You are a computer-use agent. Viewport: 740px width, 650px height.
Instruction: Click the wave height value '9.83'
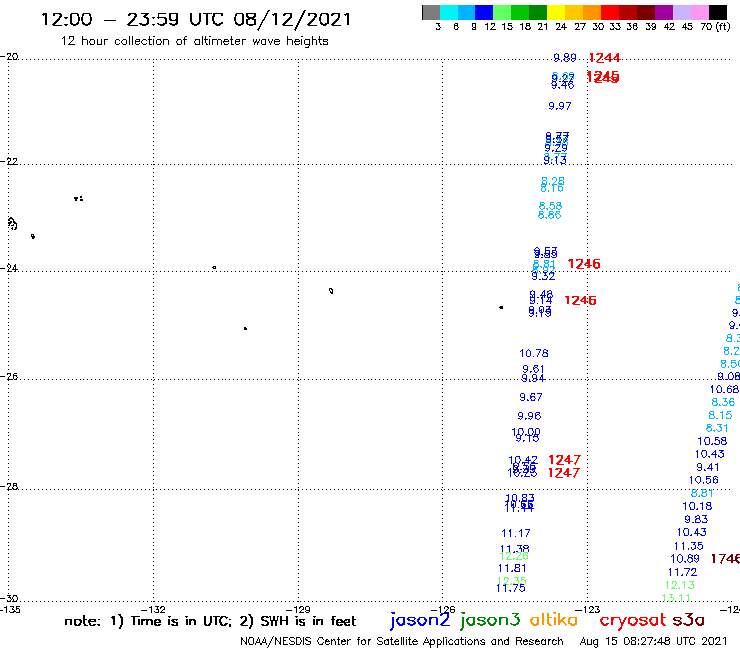click(x=696, y=519)
